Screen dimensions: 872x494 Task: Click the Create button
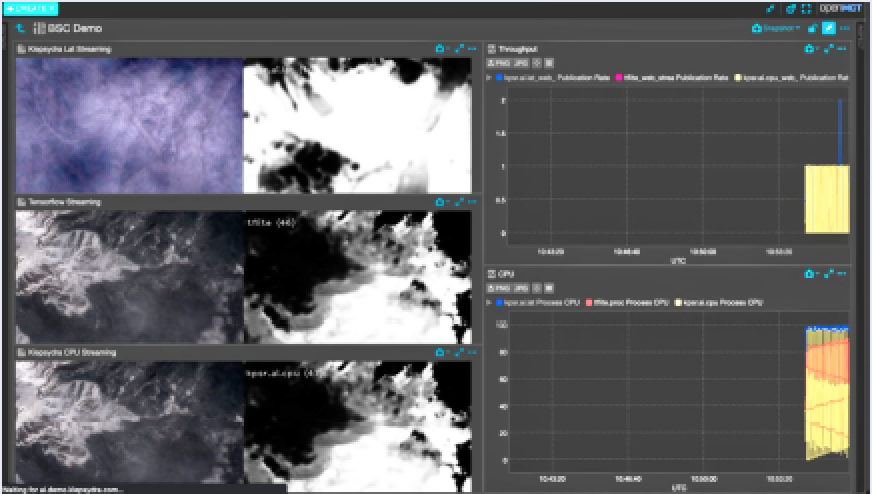(x=30, y=9)
